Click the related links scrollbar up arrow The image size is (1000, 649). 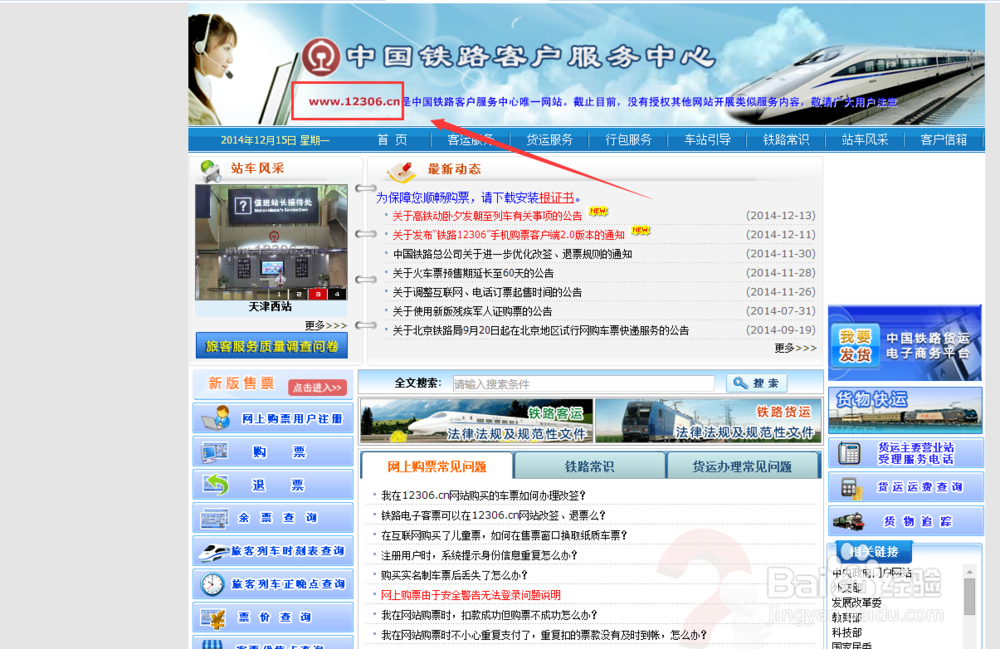coord(969,571)
